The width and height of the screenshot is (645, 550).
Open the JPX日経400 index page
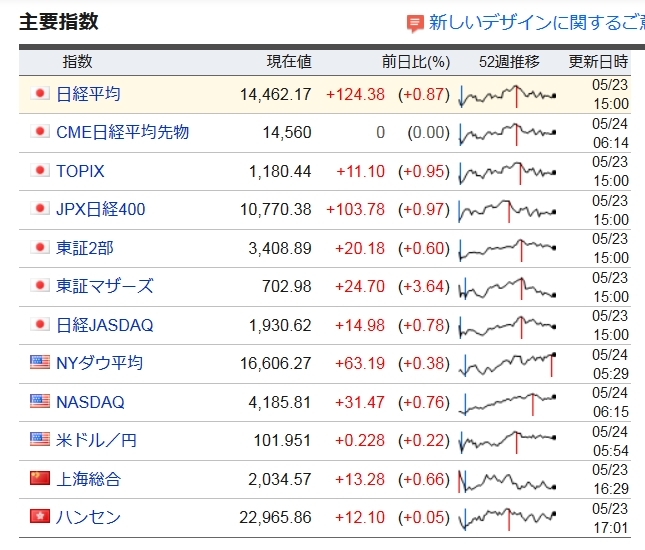pos(100,209)
